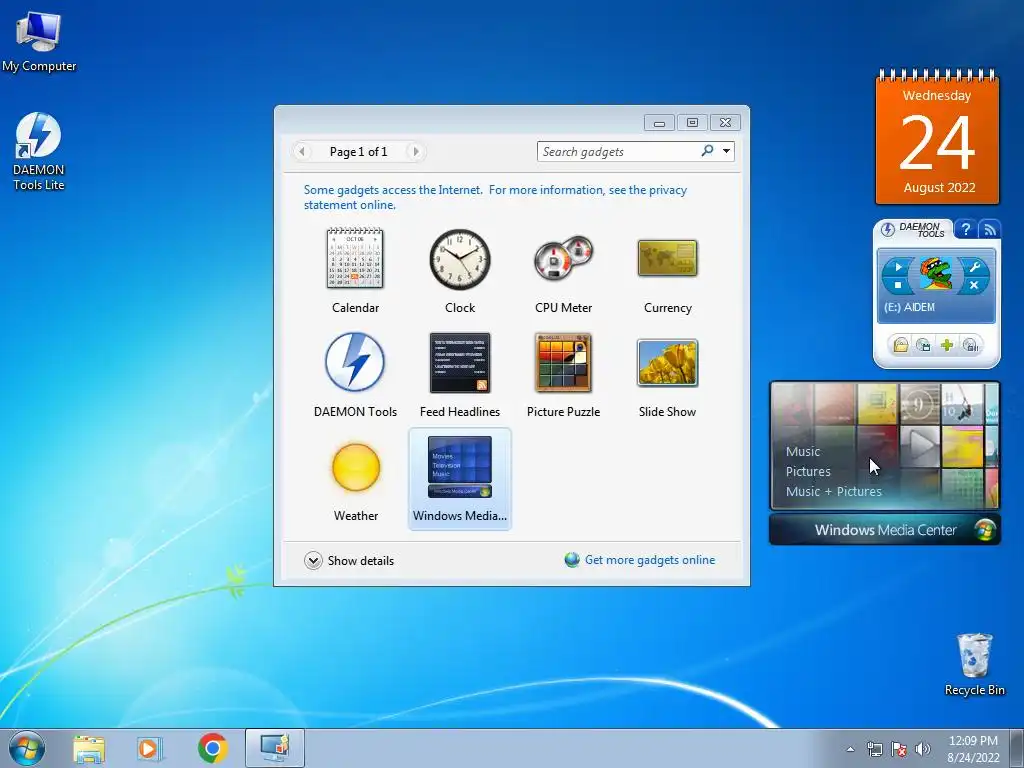Click the DAEMON Tools gadget play/mount button
Viewport: 1024px width, 768px height.
point(898,266)
